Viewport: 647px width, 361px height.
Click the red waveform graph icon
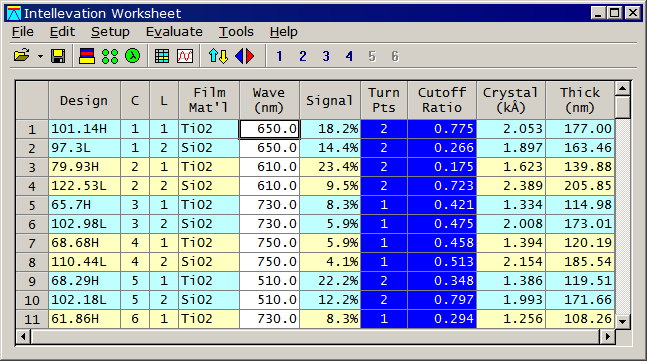185,56
